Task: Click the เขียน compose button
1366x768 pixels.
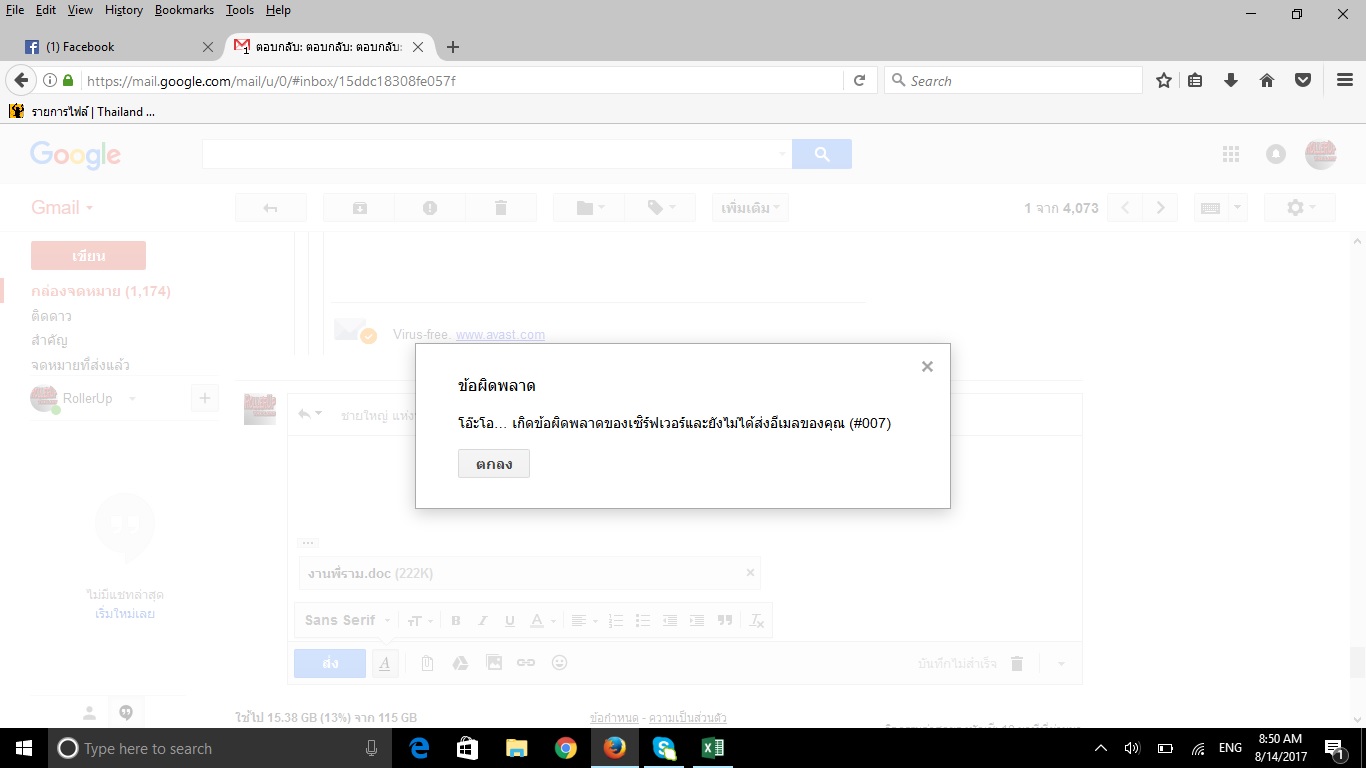Action: pos(88,256)
